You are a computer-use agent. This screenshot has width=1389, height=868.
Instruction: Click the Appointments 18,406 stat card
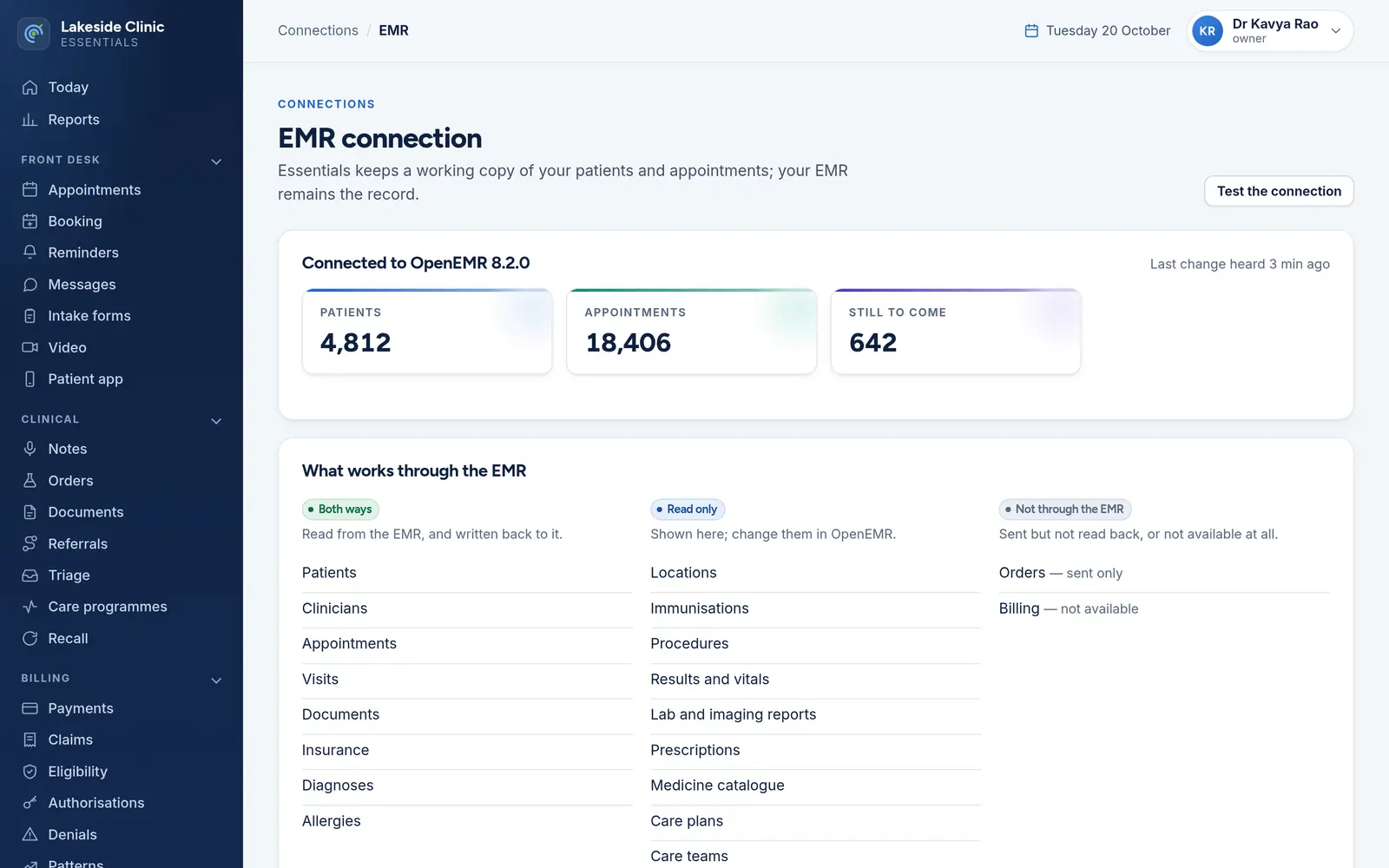coord(692,332)
